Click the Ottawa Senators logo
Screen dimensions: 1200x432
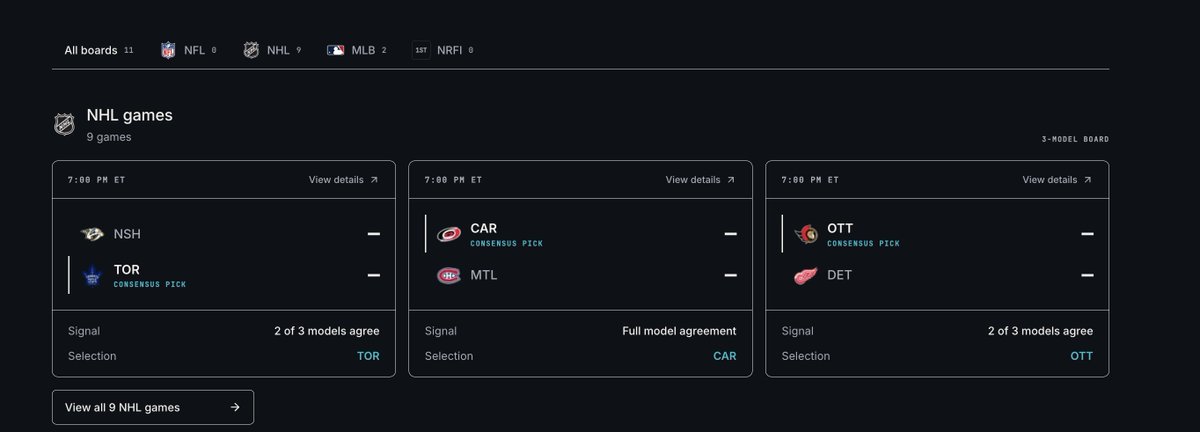(x=806, y=234)
